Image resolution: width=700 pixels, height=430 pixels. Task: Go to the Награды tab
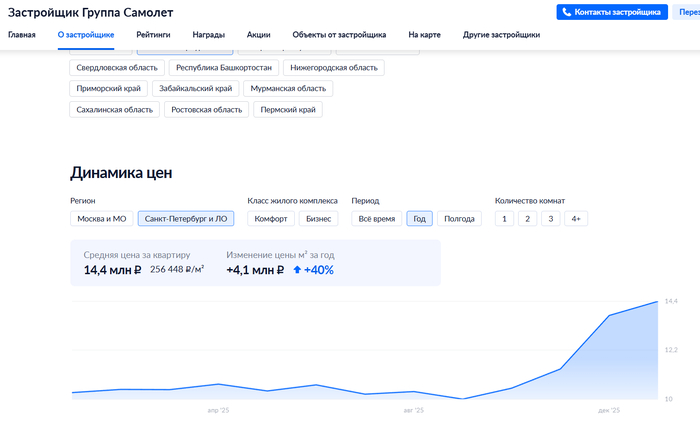point(208,35)
